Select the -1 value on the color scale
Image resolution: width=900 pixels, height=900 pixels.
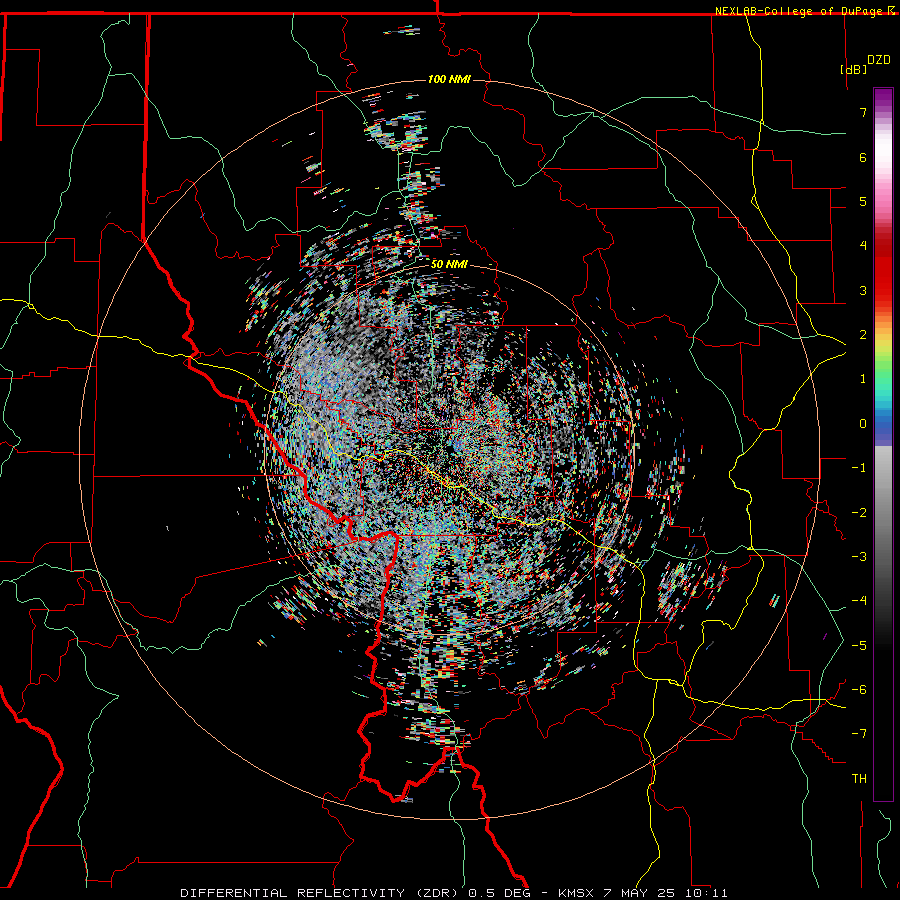[859, 468]
